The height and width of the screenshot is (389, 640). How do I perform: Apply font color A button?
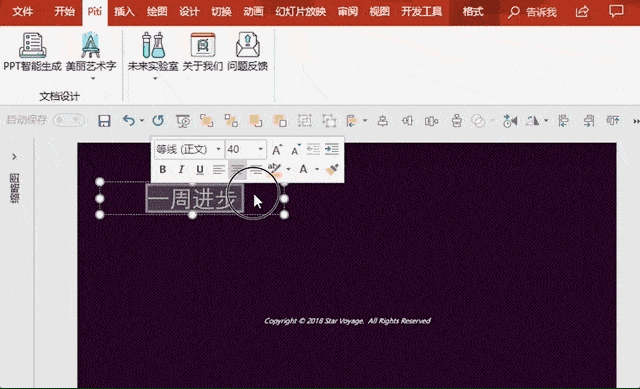click(303, 169)
